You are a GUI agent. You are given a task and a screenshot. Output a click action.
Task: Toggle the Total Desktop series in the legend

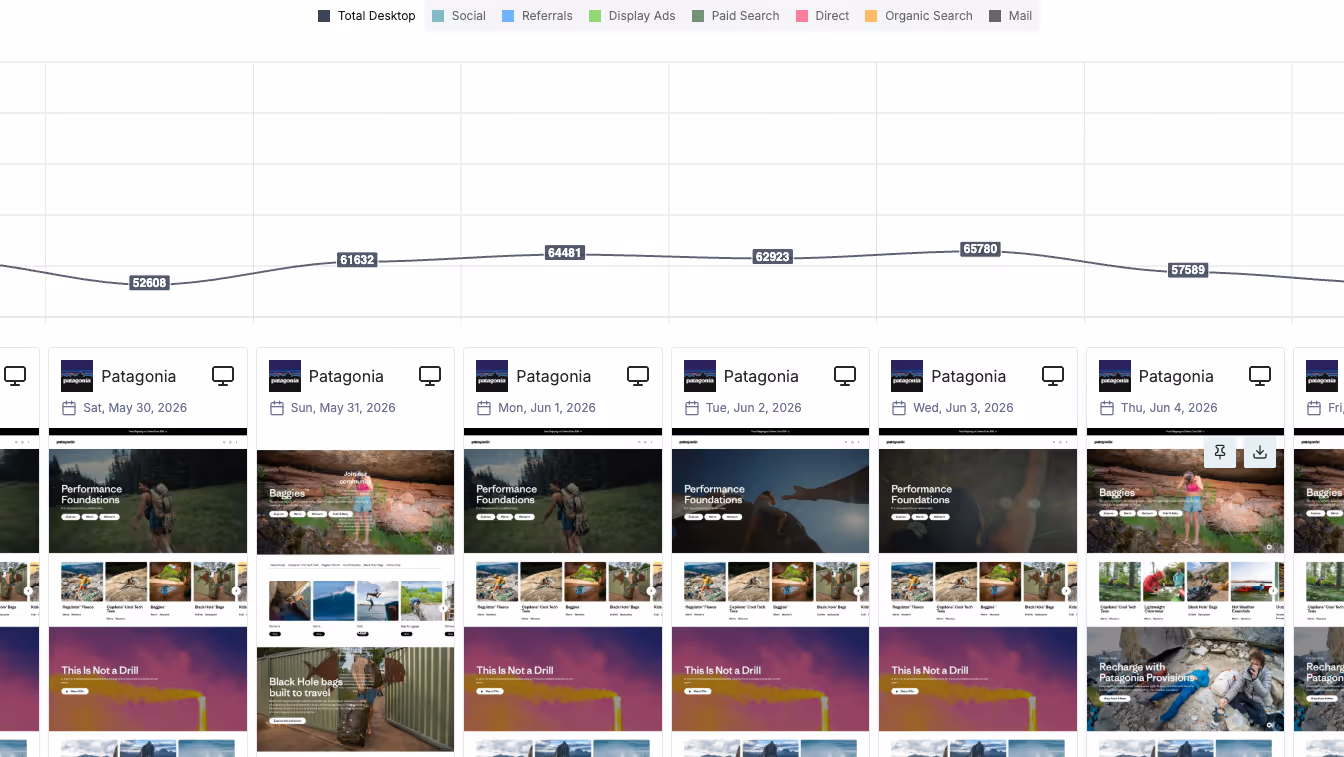367,16
